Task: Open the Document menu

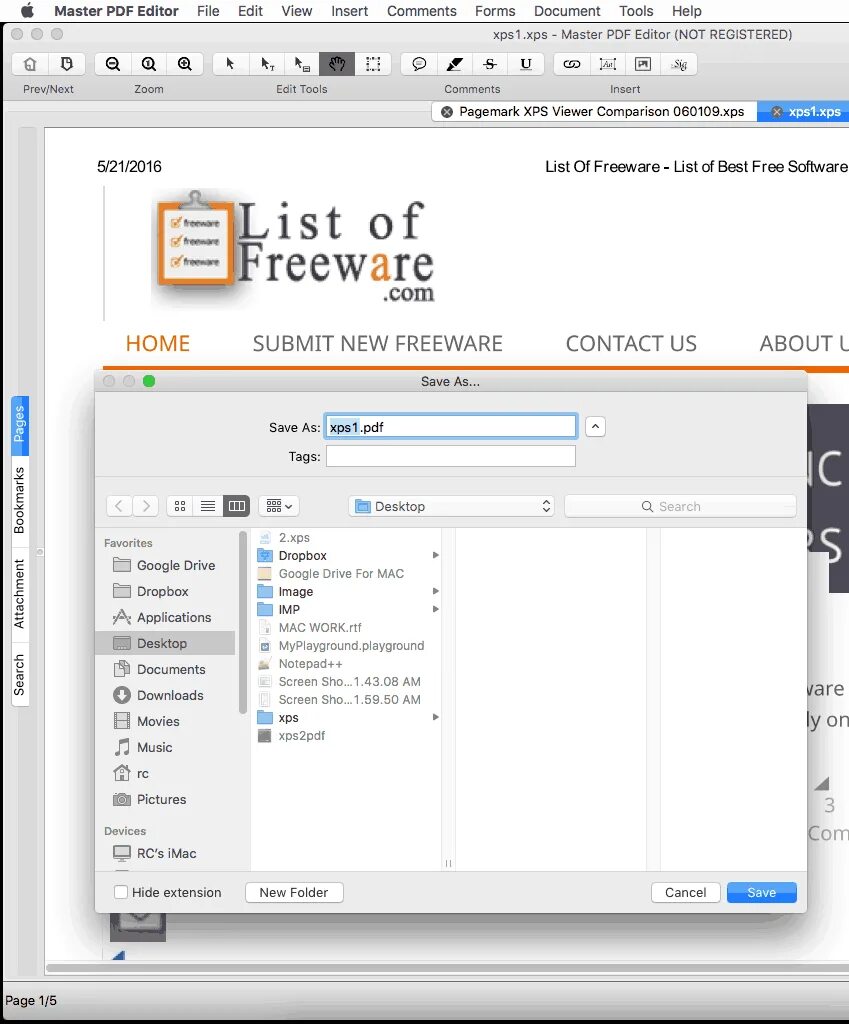Action: (x=567, y=11)
